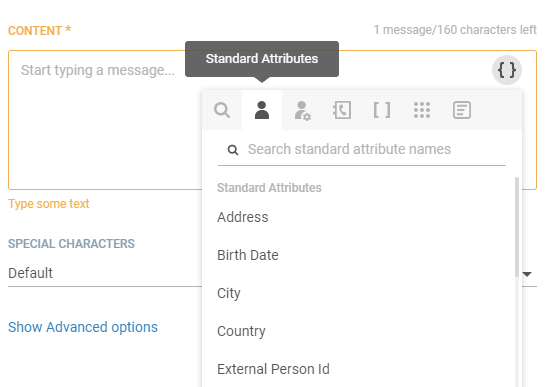The height and width of the screenshot is (387, 552).
Task: Open the dot grid icon tab
Action: click(x=422, y=110)
